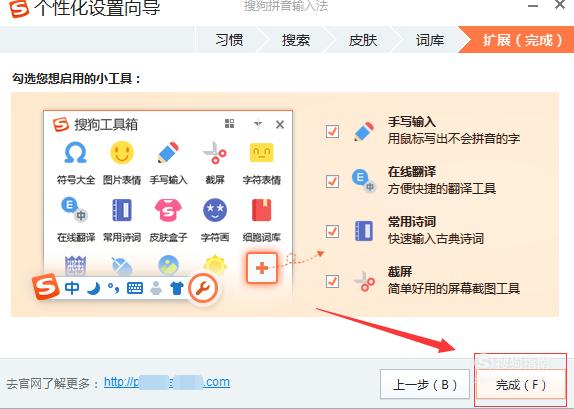Close the 搜狗工具箱 panel
The width and height of the screenshot is (574, 409).
click(x=280, y=124)
